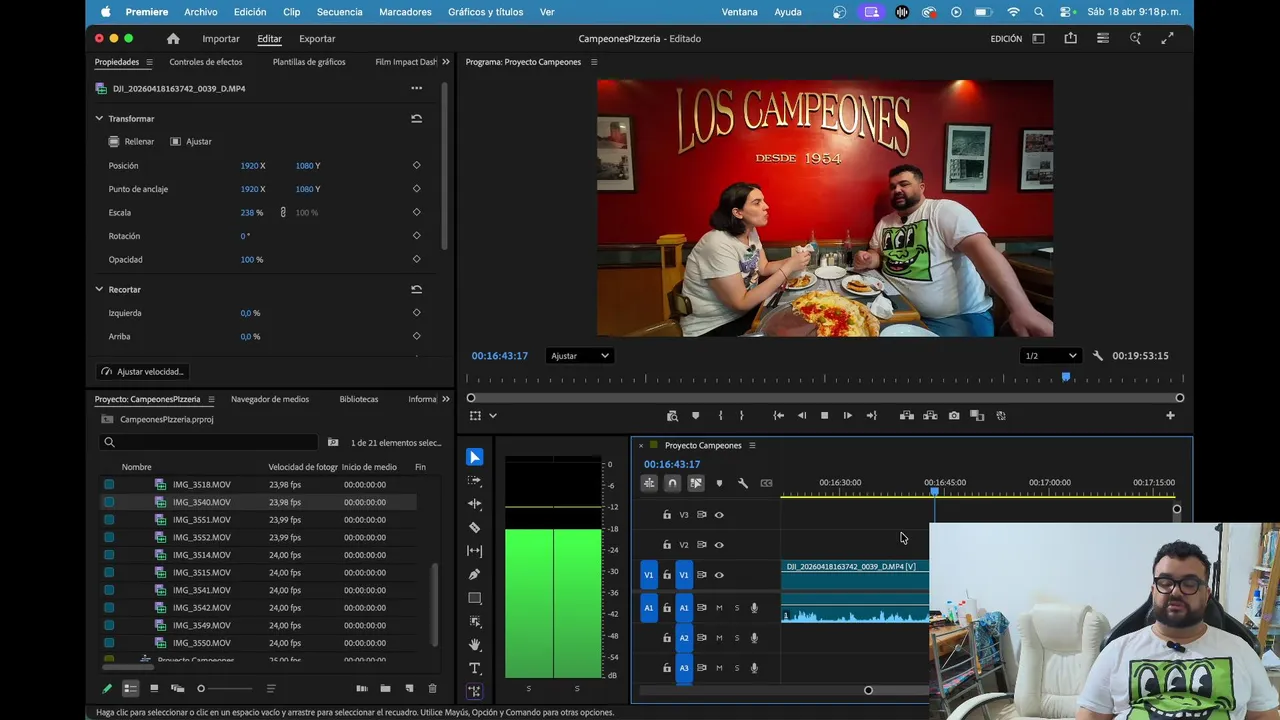Click the Ajustar fit button in Transformar

(191, 142)
